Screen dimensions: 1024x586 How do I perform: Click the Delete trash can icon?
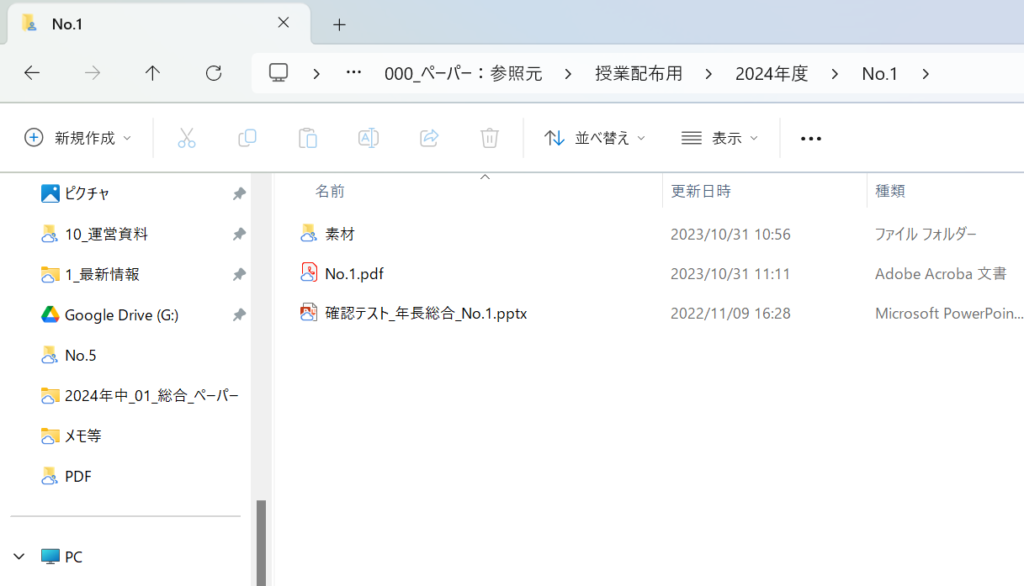point(489,138)
